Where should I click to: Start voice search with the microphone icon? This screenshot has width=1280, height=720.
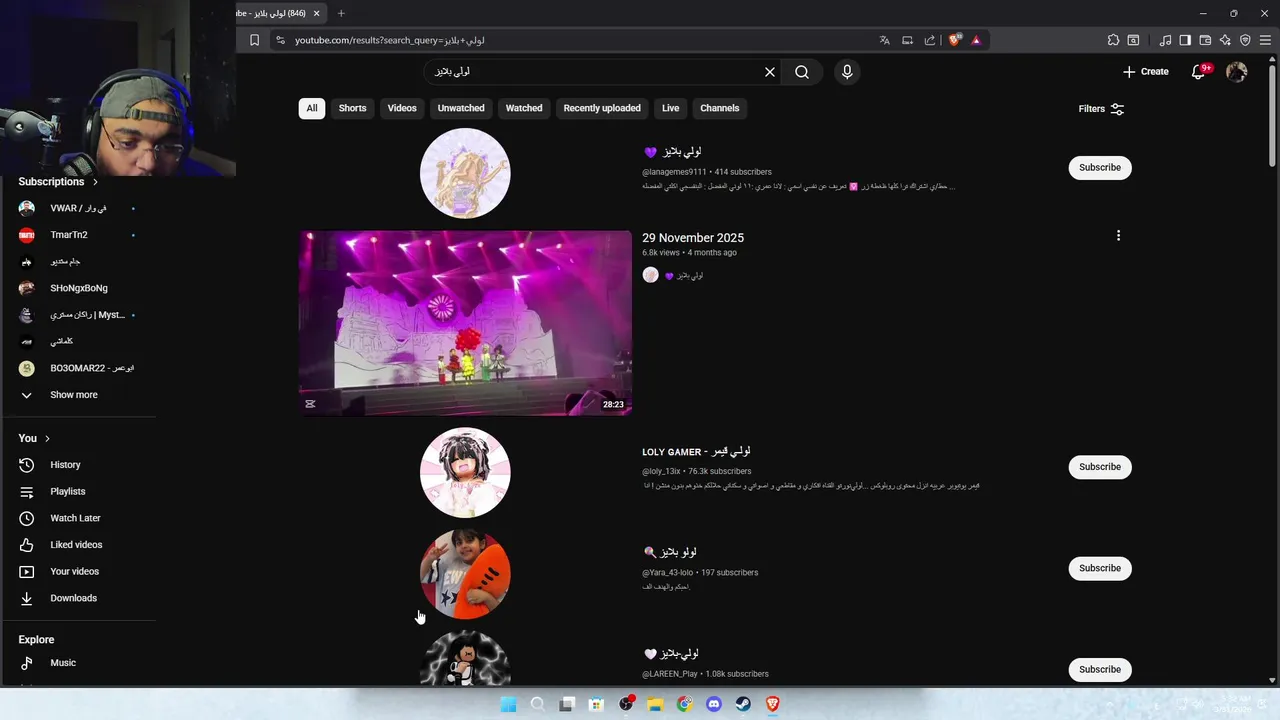(x=847, y=72)
